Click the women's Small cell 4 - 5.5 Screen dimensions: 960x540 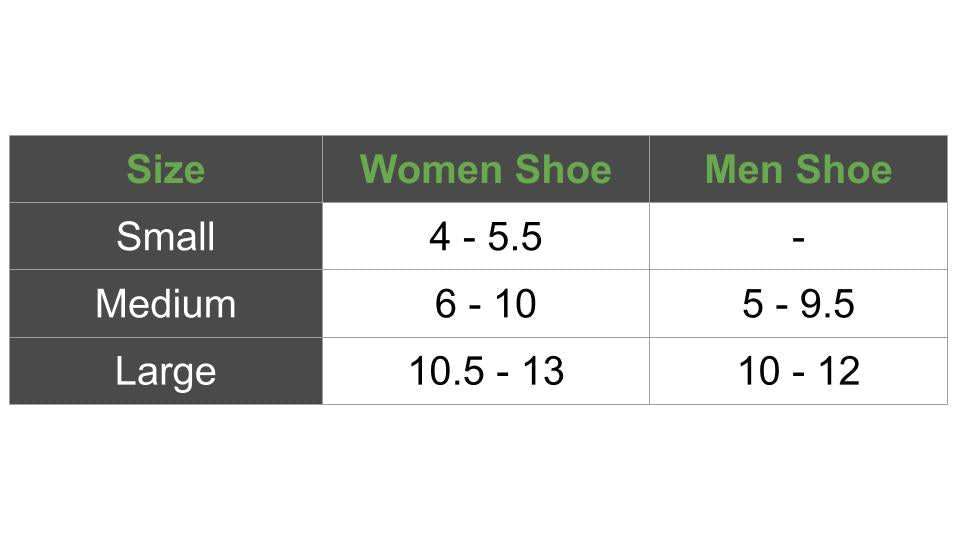point(485,237)
